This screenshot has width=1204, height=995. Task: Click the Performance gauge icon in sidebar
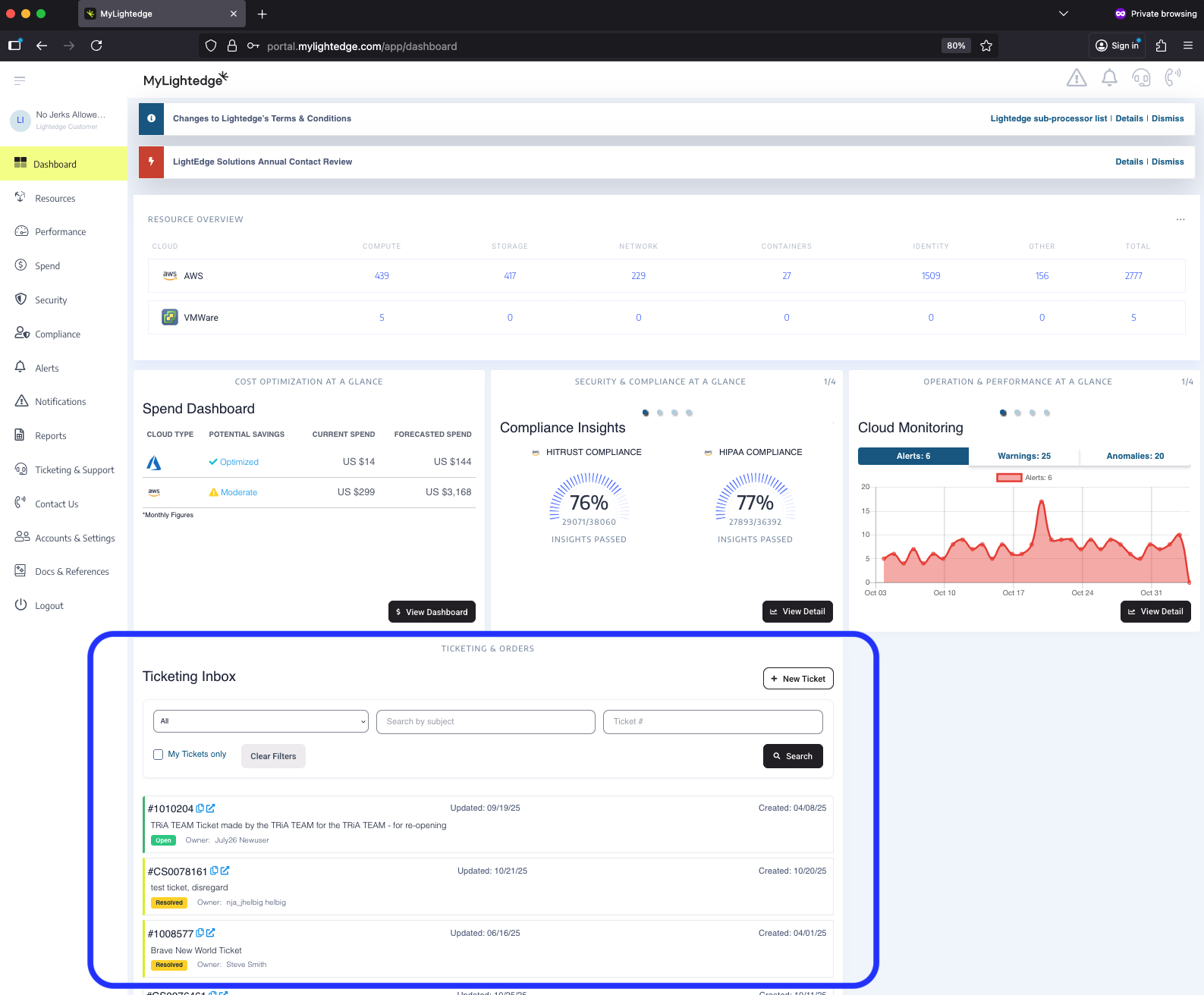pos(21,231)
